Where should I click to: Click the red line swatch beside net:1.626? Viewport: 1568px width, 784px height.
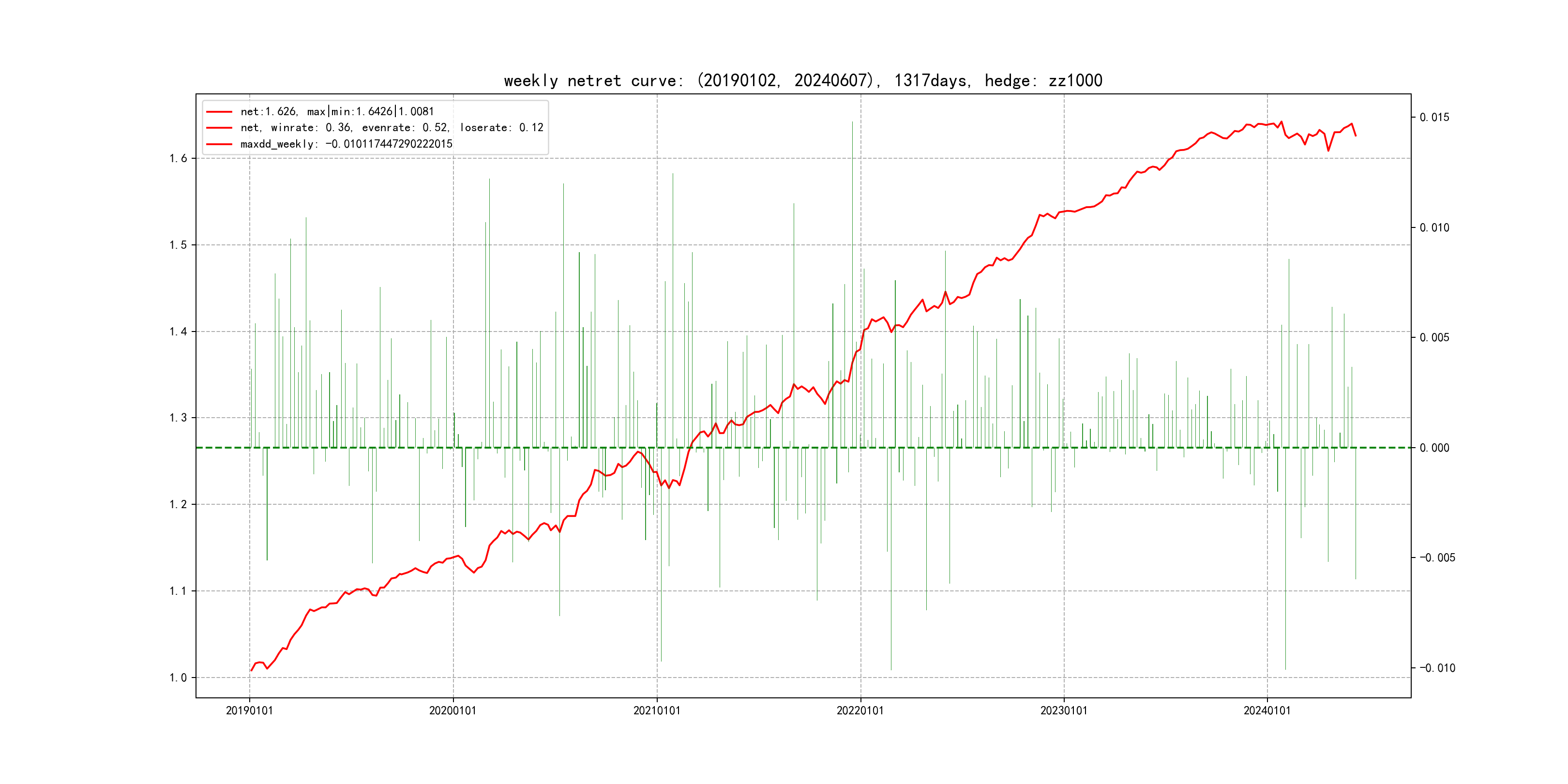click(x=219, y=111)
